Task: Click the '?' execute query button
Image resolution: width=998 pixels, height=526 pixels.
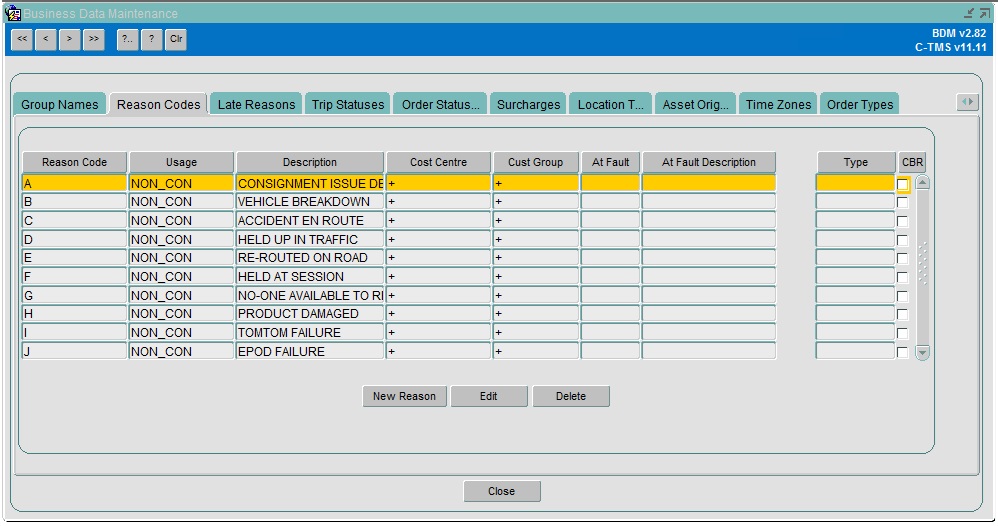Action: (x=151, y=39)
